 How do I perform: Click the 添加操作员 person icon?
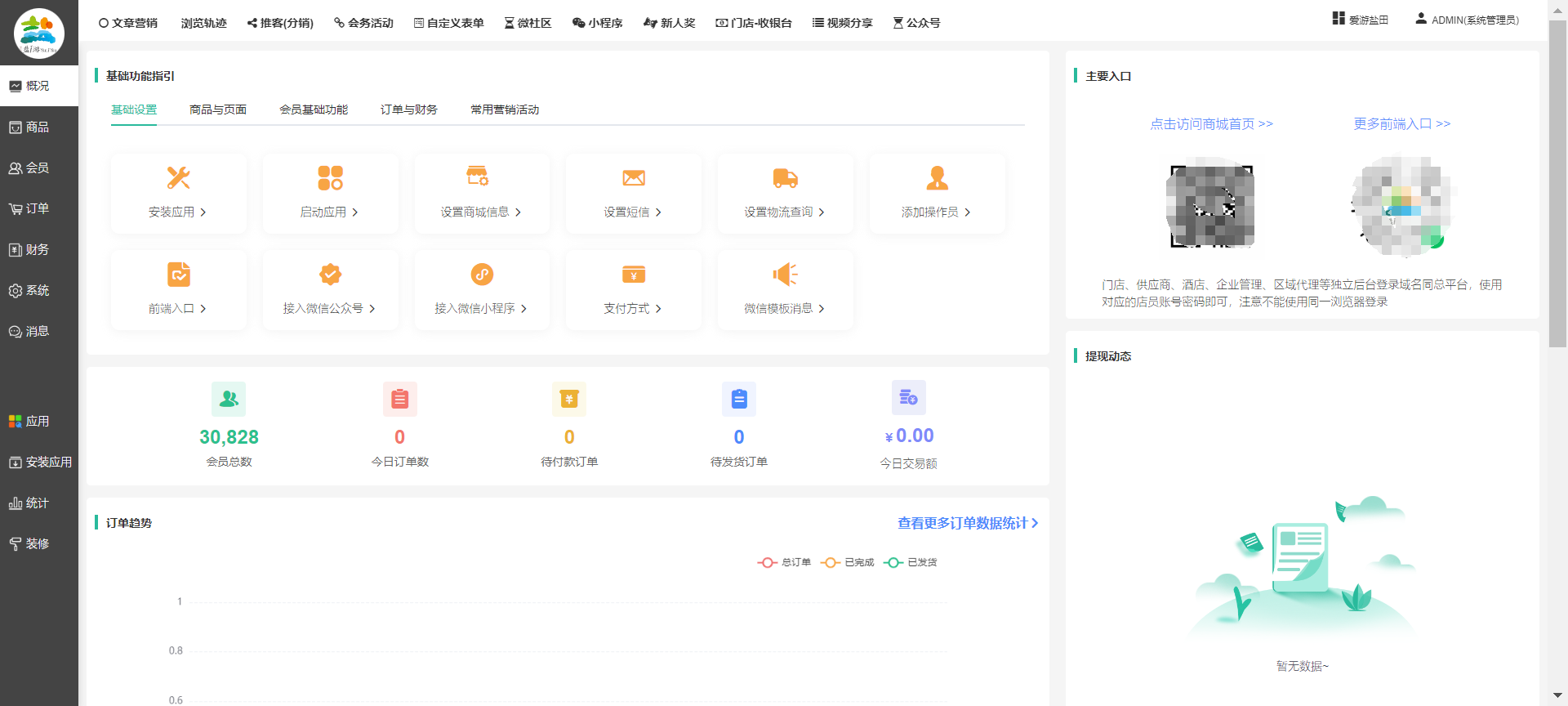point(937,178)
